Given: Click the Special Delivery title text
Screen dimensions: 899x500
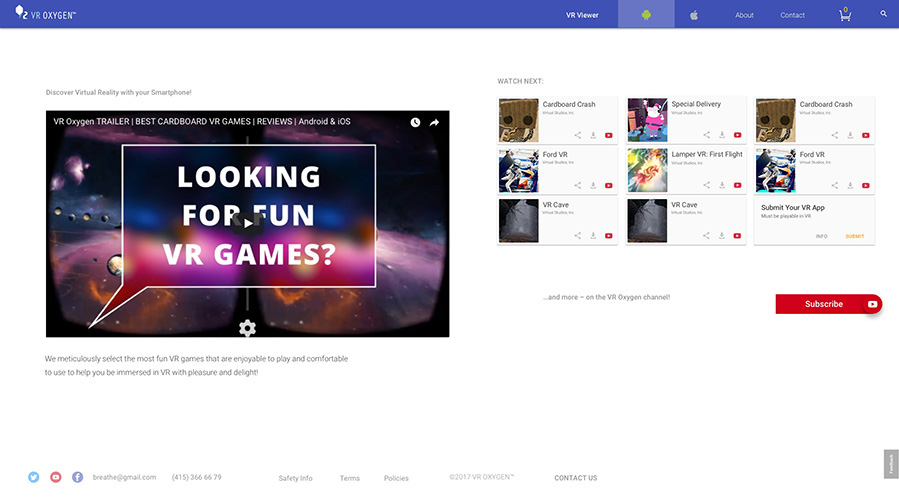Looking at the screenshot, I should pos(696,104).
